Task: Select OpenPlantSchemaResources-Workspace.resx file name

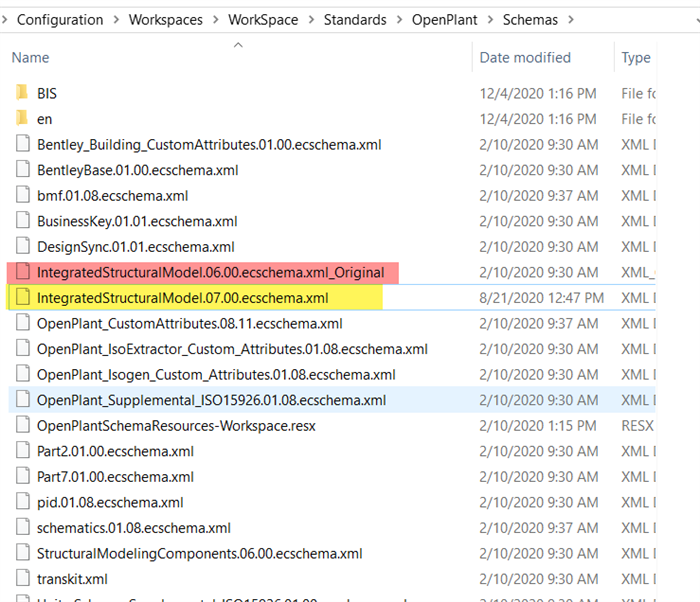Action: pyautogui.click(x=176, y=426)
